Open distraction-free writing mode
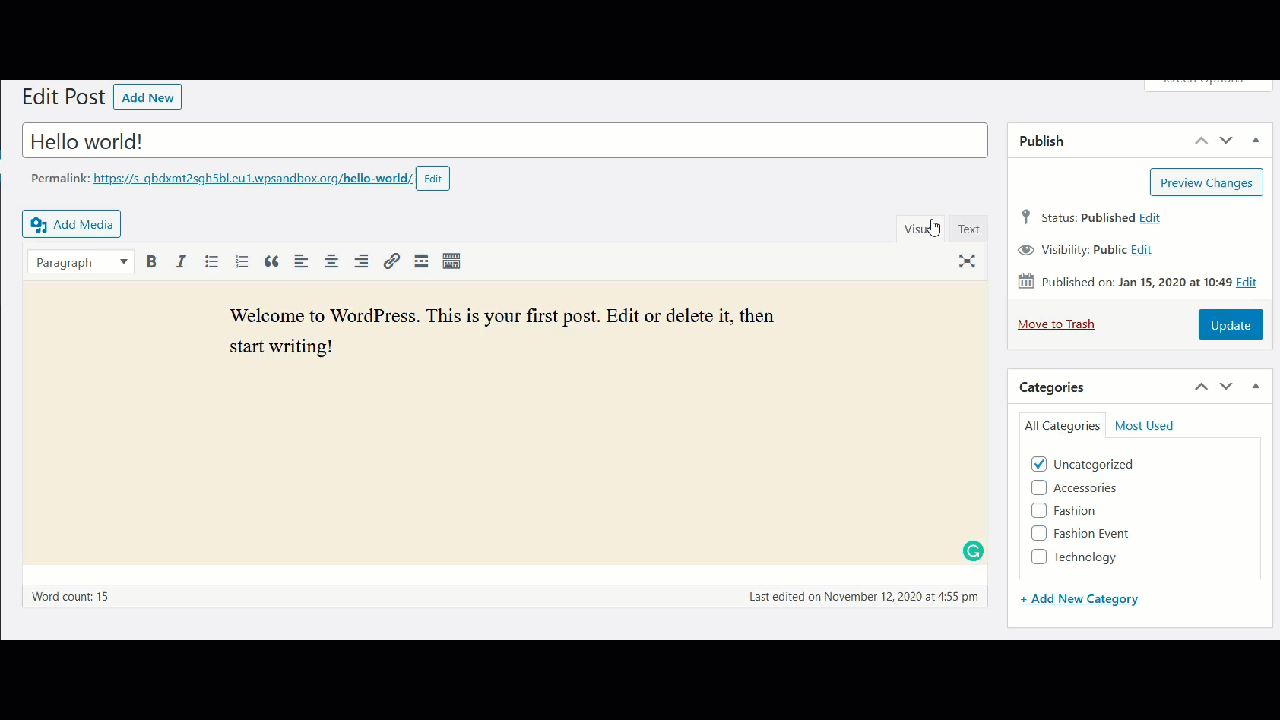Viewport: 1280px width, 720px height. click(966, 261)
